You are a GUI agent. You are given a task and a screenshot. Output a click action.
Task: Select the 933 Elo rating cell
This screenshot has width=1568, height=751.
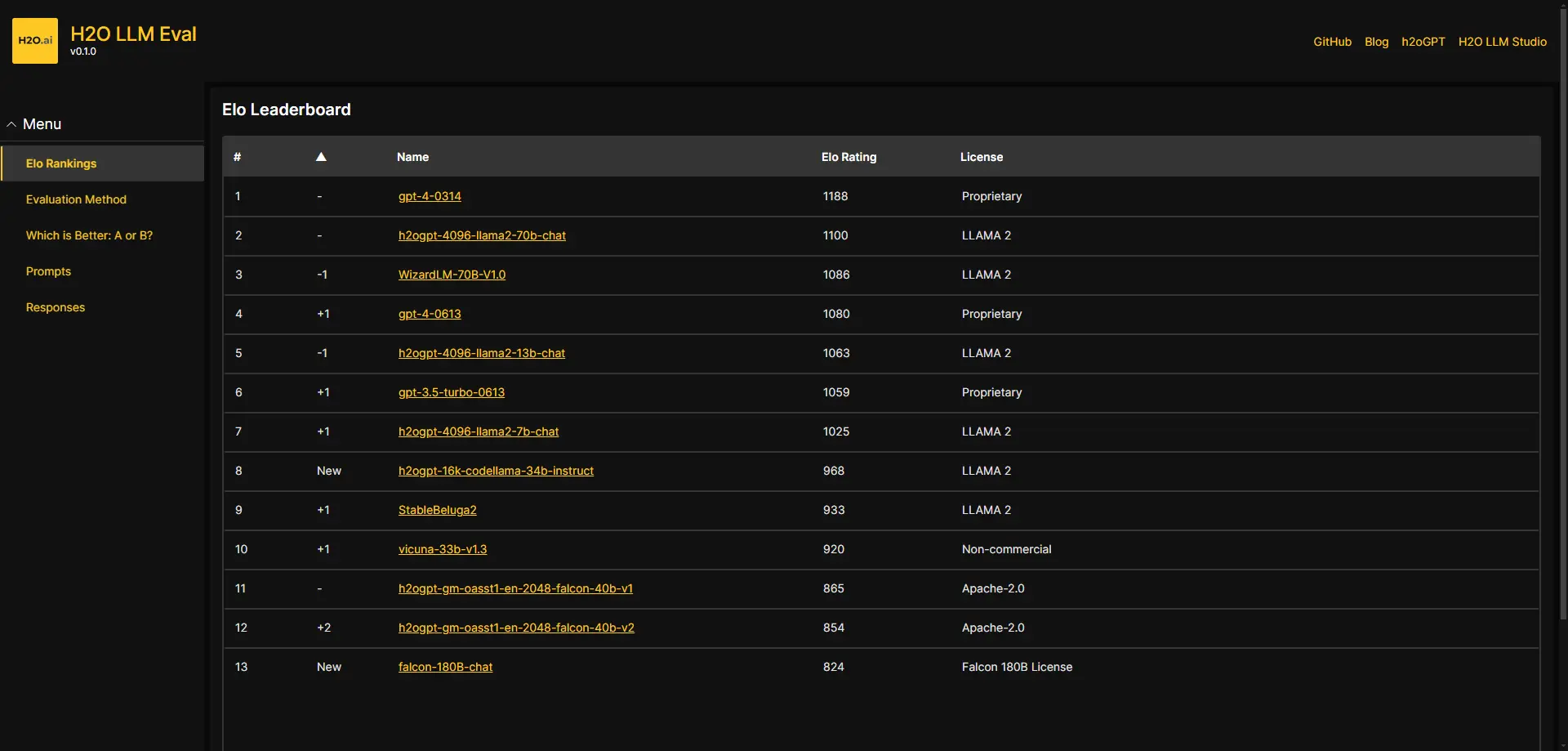click(x=834, y=510)
